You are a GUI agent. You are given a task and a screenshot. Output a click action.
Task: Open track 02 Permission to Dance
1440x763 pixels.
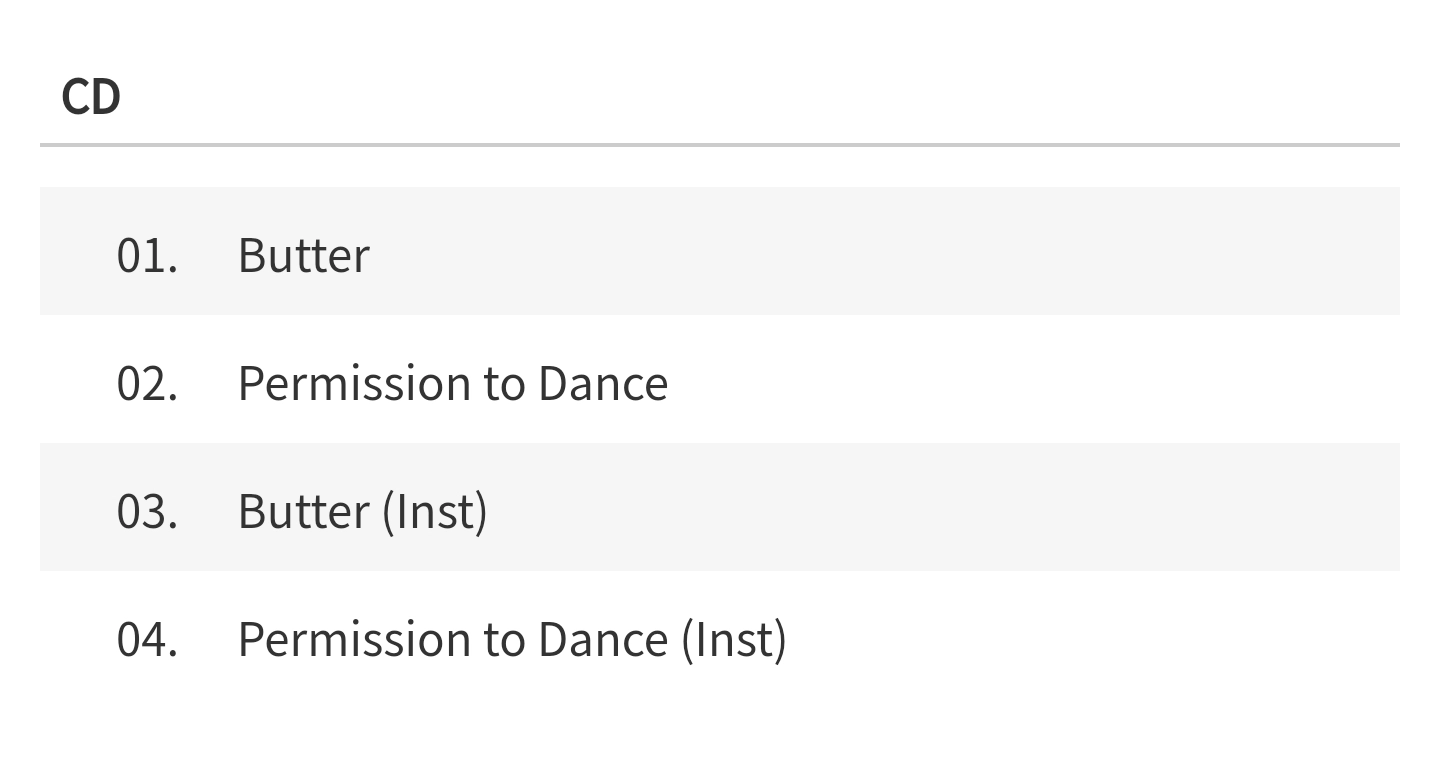point(452,383)
